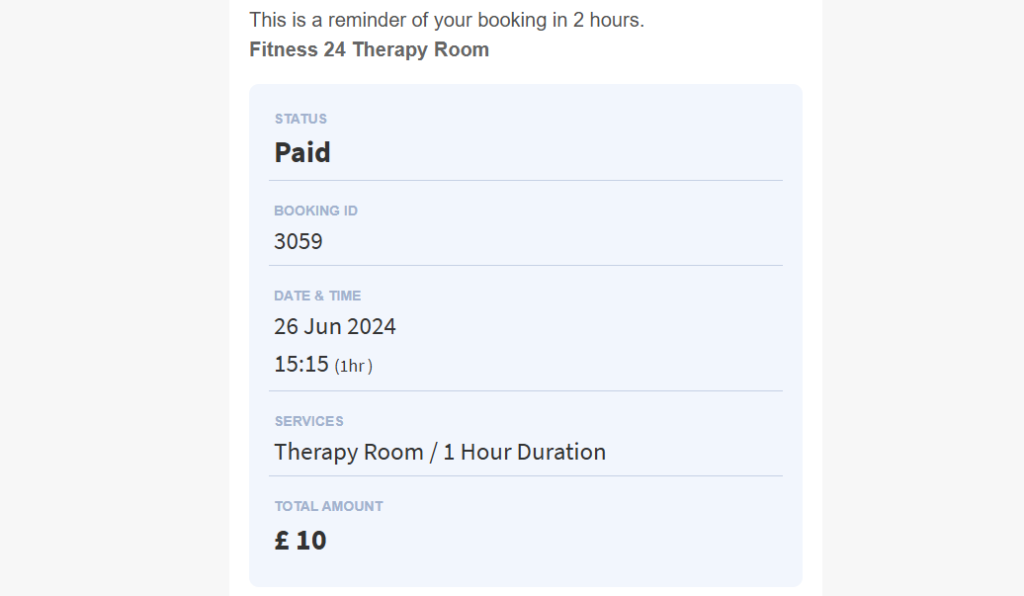The height and width of the screenshot is (596, 1024).
Task: Click the TOTAL AMOUNT label
Action: 328,506
